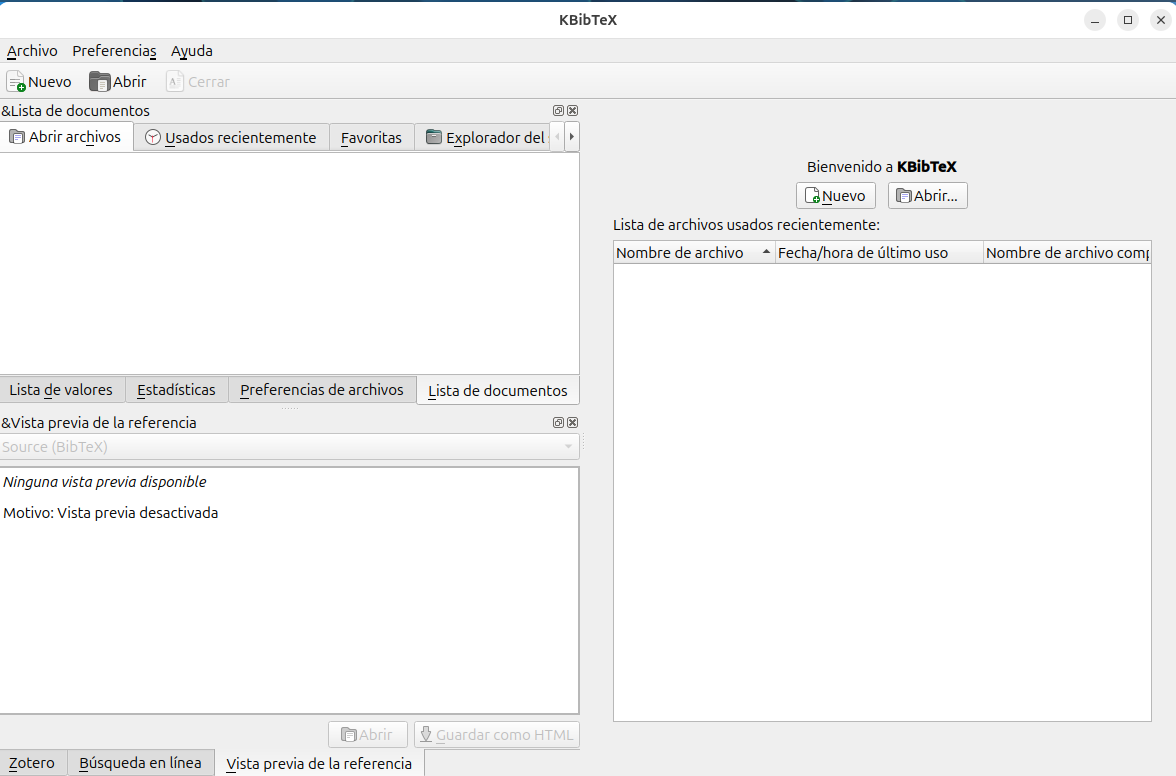Viewport: 1176px width, 776px height.
Task: Close the KBibTeX window
Action: [x=1161, y=20]
